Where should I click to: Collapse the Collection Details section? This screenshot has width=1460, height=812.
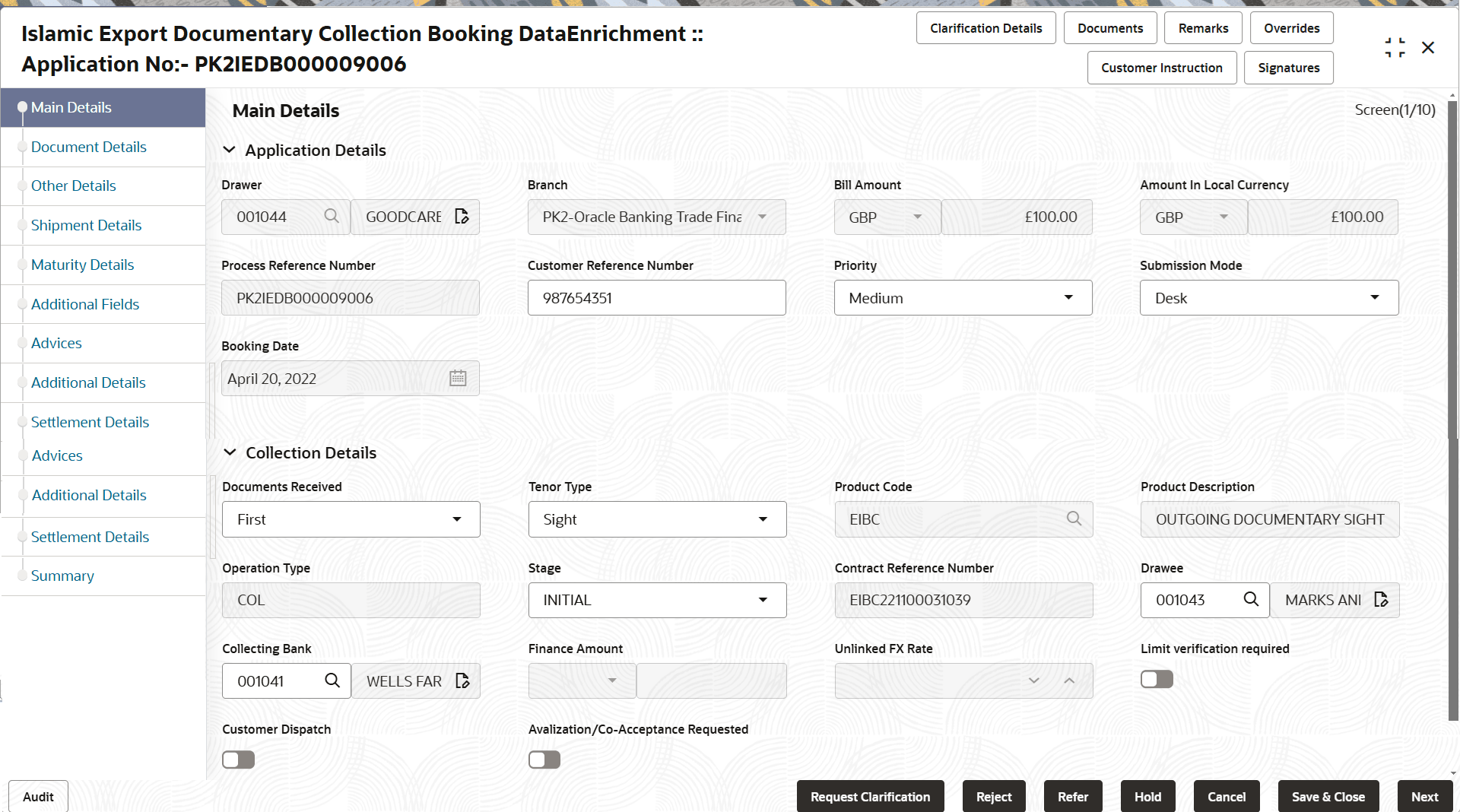tap(230, 452)
